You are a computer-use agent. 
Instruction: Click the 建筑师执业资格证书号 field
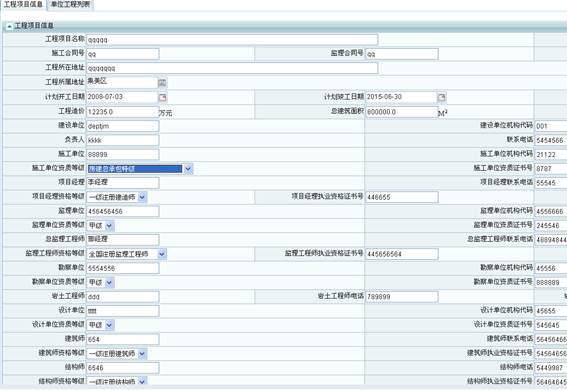coord(551,353)
